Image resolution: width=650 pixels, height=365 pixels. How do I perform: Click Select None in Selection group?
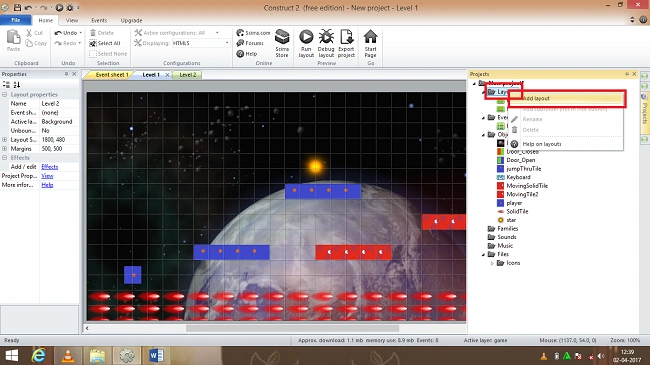[x=108, y=54]
